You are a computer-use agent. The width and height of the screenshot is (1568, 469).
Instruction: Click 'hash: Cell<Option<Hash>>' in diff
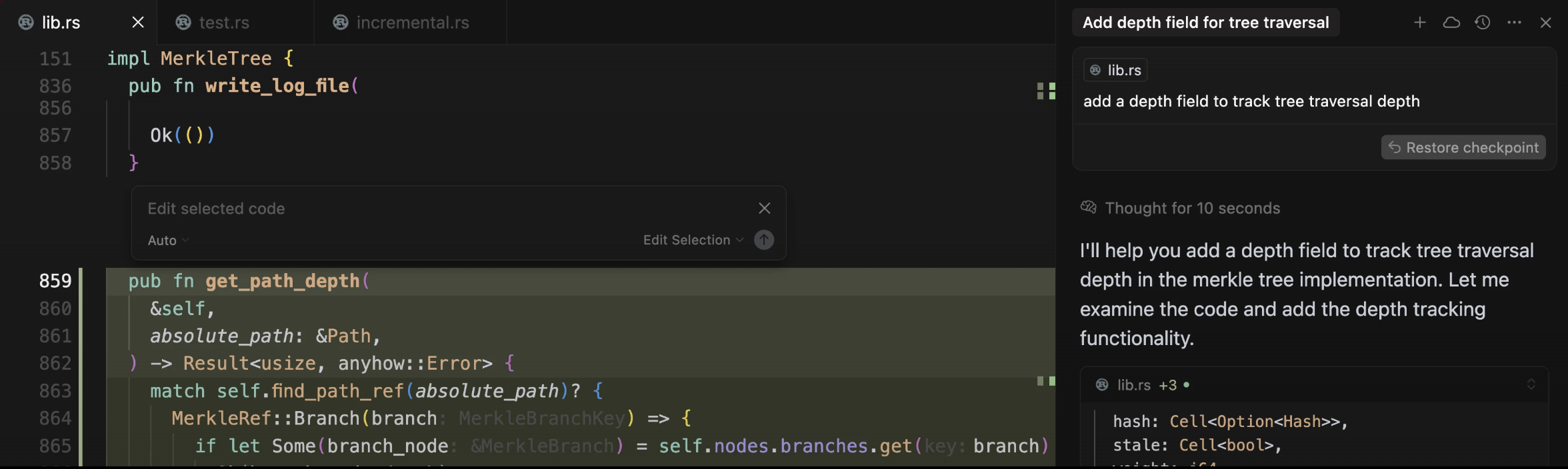pos(1231,422)
